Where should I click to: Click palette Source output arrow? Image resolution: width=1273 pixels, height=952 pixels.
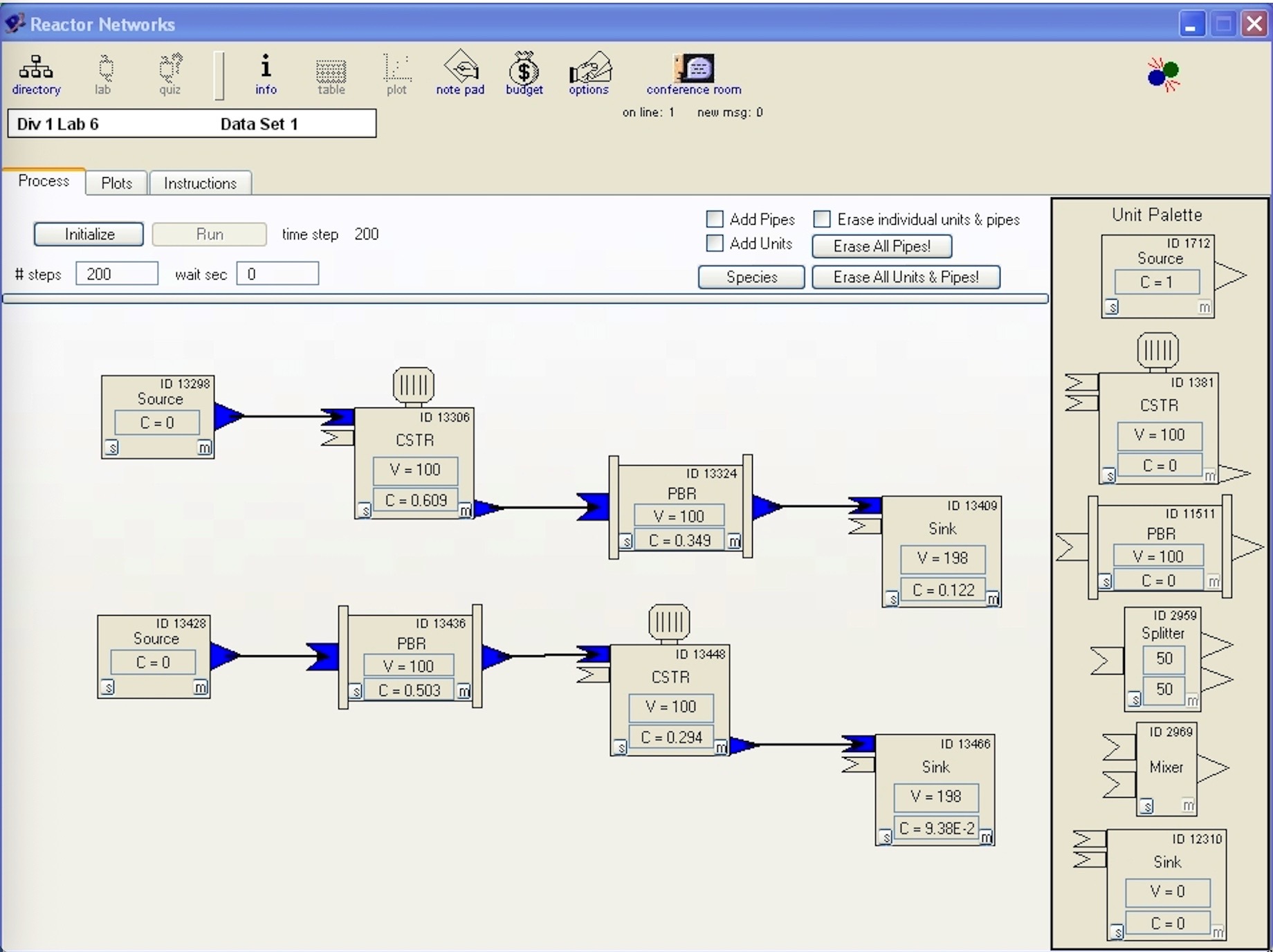pos(1231,275)
